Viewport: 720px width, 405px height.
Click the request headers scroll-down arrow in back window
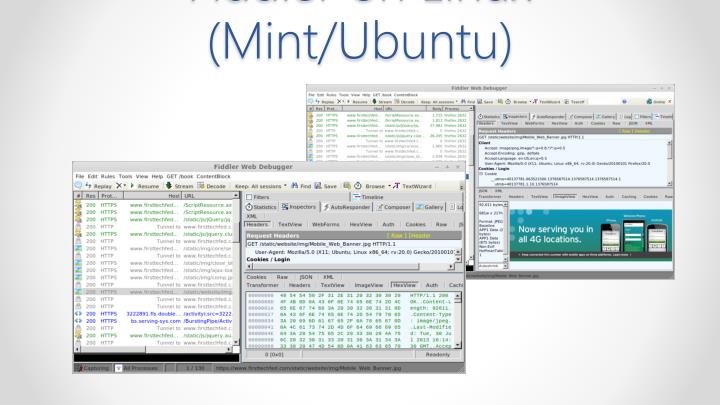coord(669,183)
